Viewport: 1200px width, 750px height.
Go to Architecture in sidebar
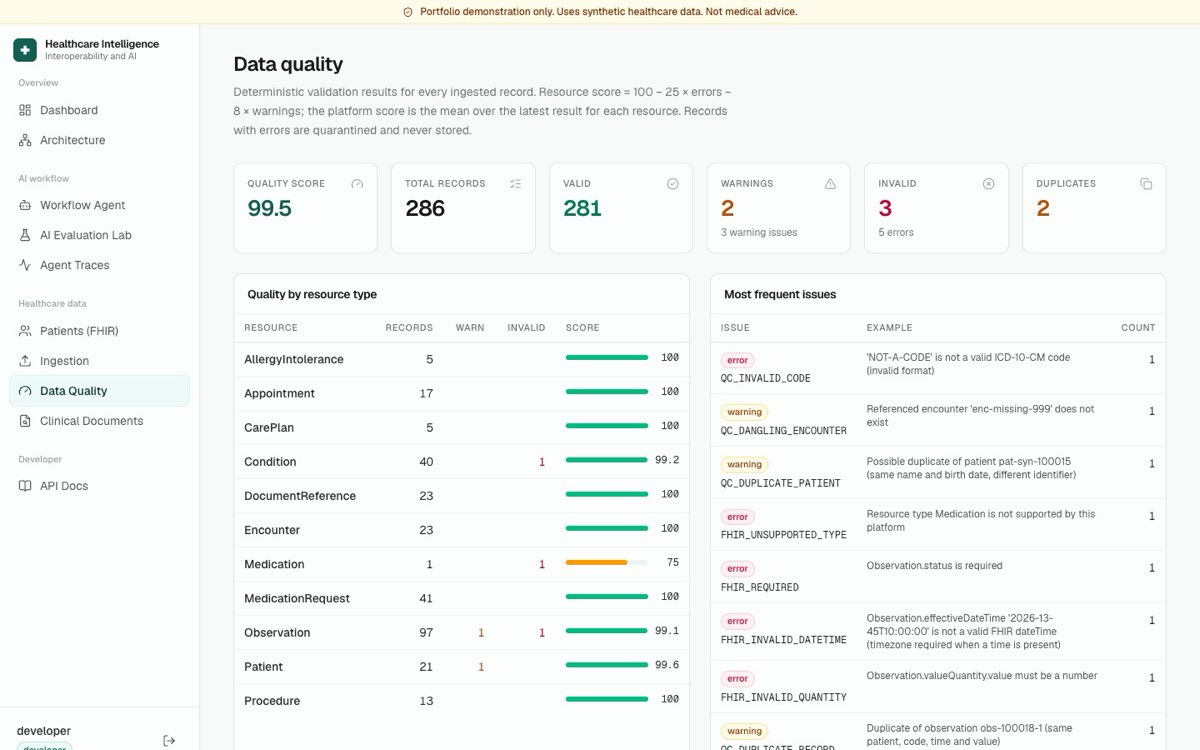(x=100, y=140)
